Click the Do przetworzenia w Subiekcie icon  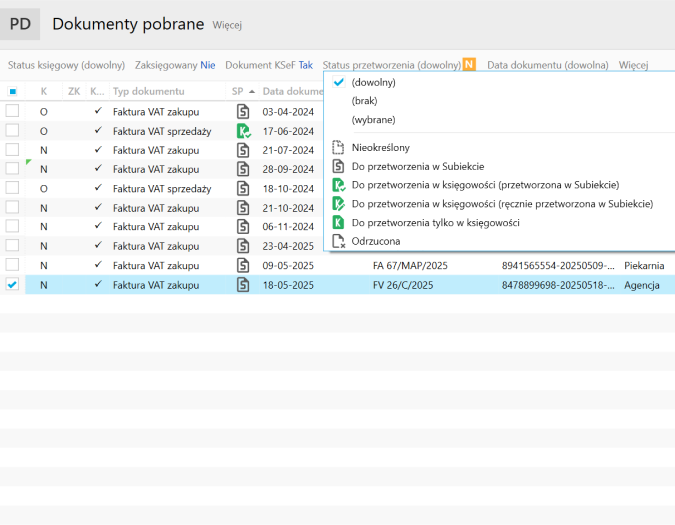tap(338, 166)
